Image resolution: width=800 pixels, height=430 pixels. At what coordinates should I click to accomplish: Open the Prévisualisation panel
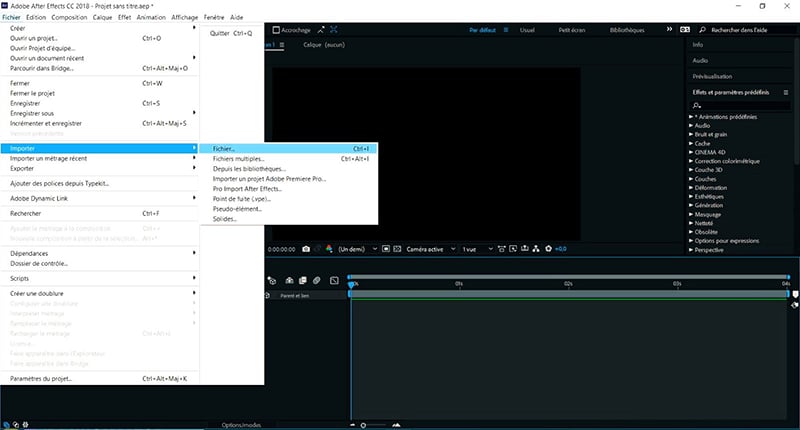[712, 76]
